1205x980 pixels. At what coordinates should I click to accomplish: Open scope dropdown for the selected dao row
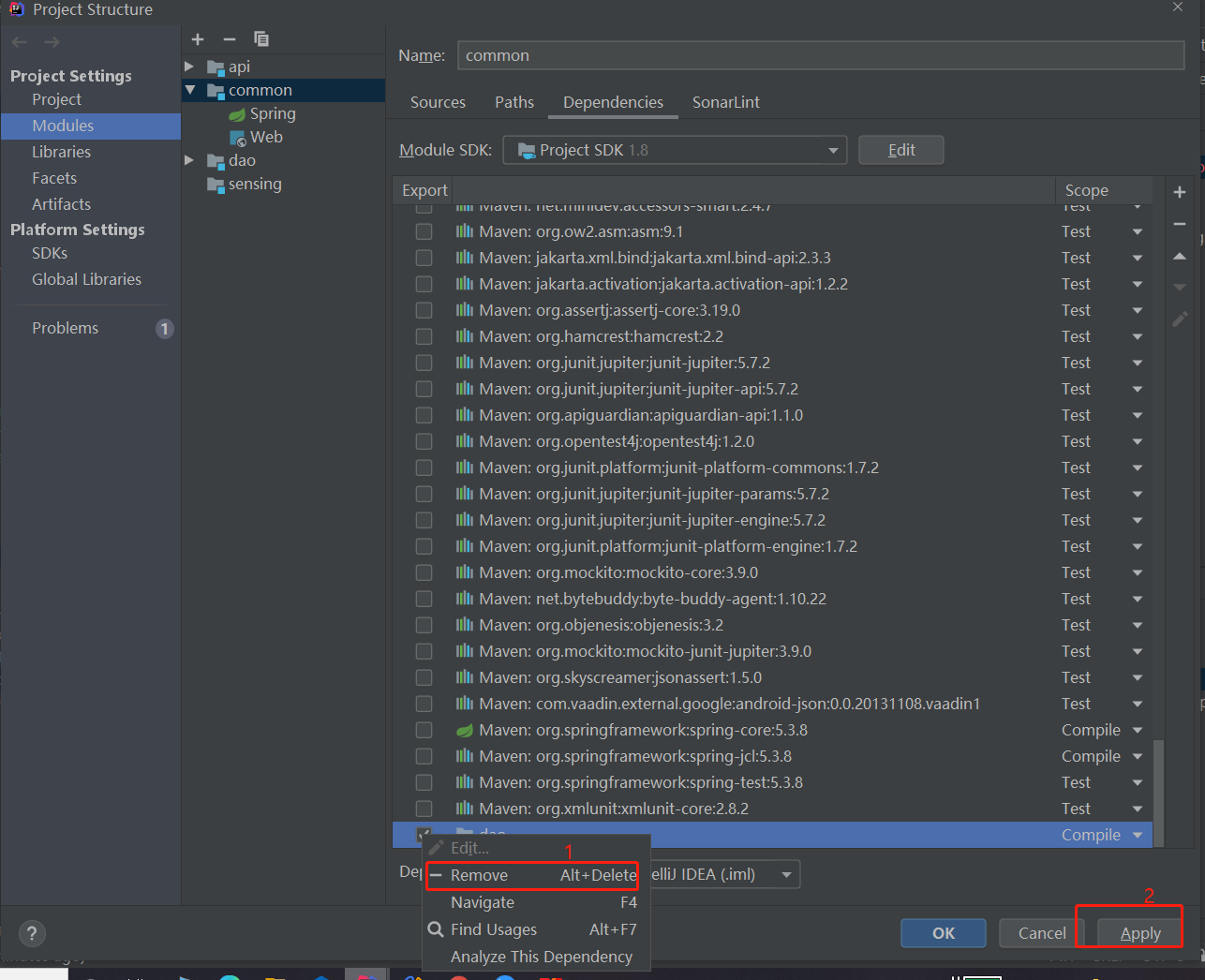[x=1138, y=835]
